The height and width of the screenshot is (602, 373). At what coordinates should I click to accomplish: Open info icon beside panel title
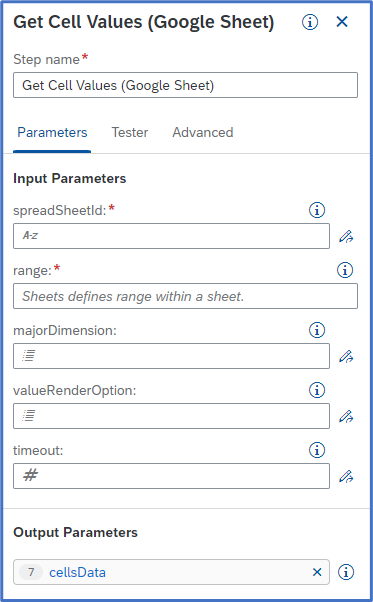[x=310, y=22]
